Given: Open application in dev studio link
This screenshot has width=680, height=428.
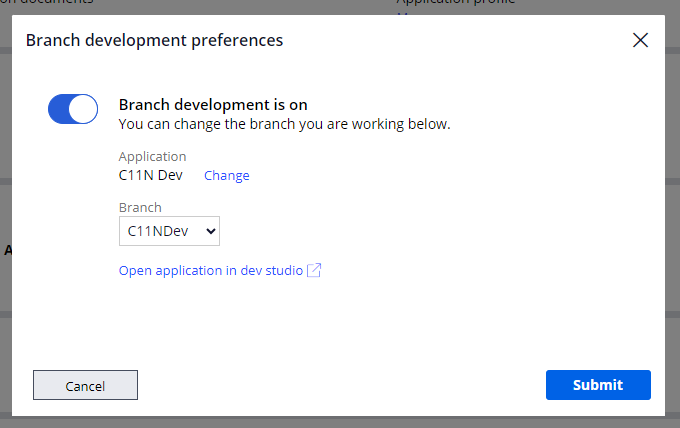Looking at the screenshot, I should 211,270.
